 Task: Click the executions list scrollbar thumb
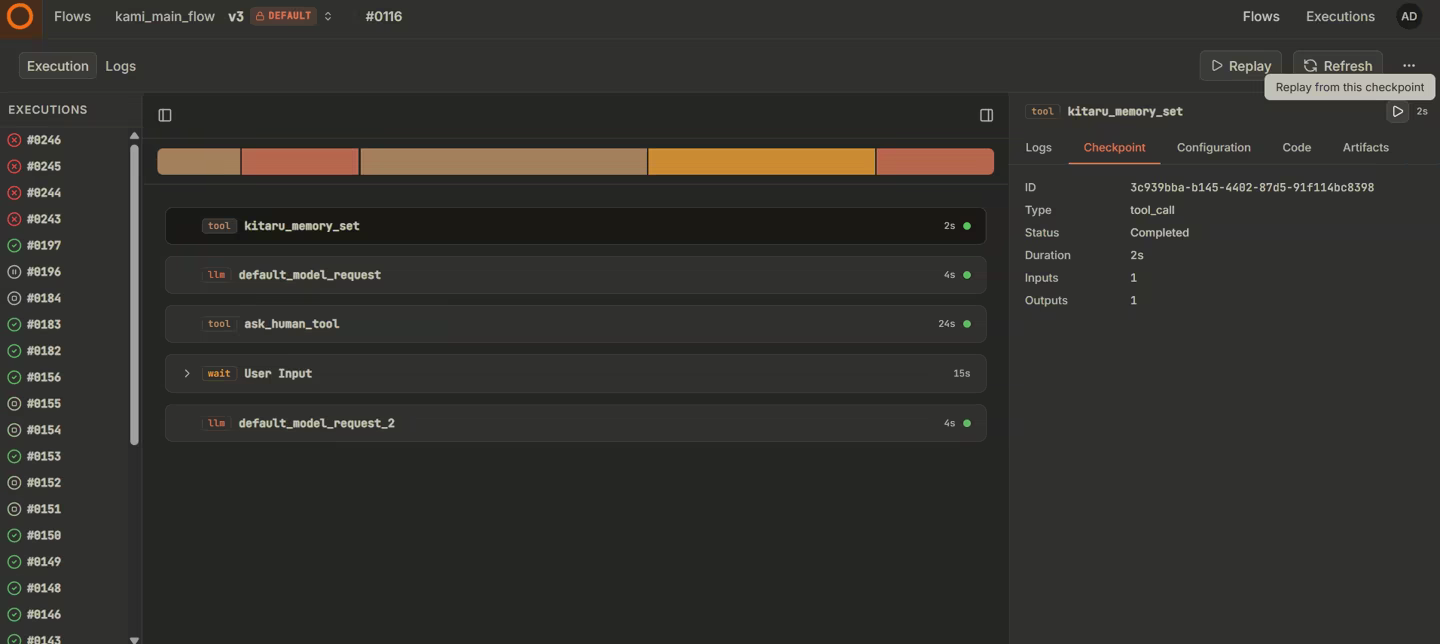click(134, 295)
